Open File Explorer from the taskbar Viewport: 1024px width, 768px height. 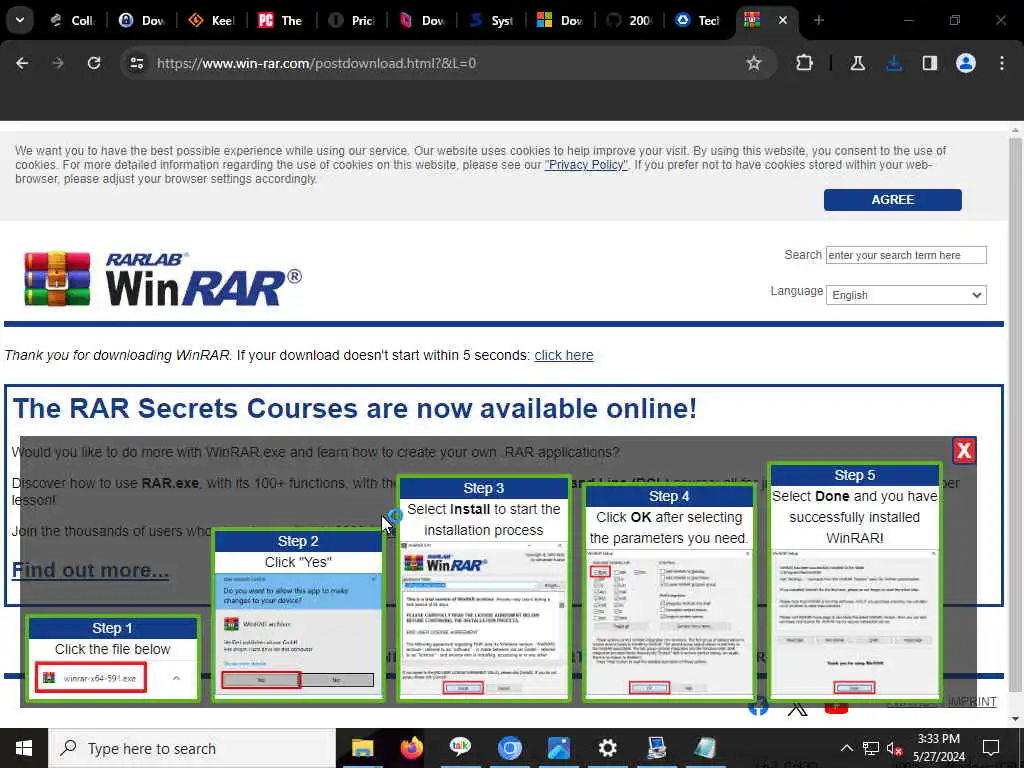pos(362,748)
